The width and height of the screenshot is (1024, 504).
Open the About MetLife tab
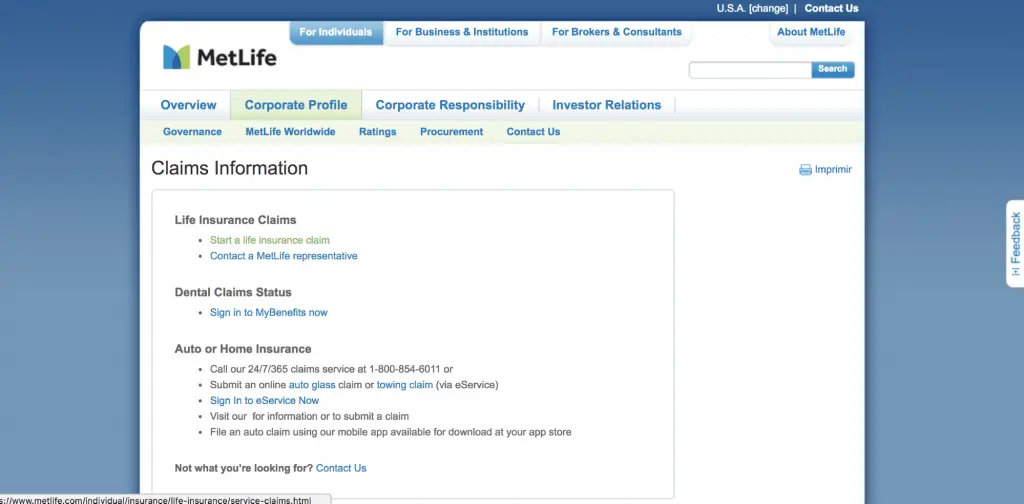click(811, 32)
